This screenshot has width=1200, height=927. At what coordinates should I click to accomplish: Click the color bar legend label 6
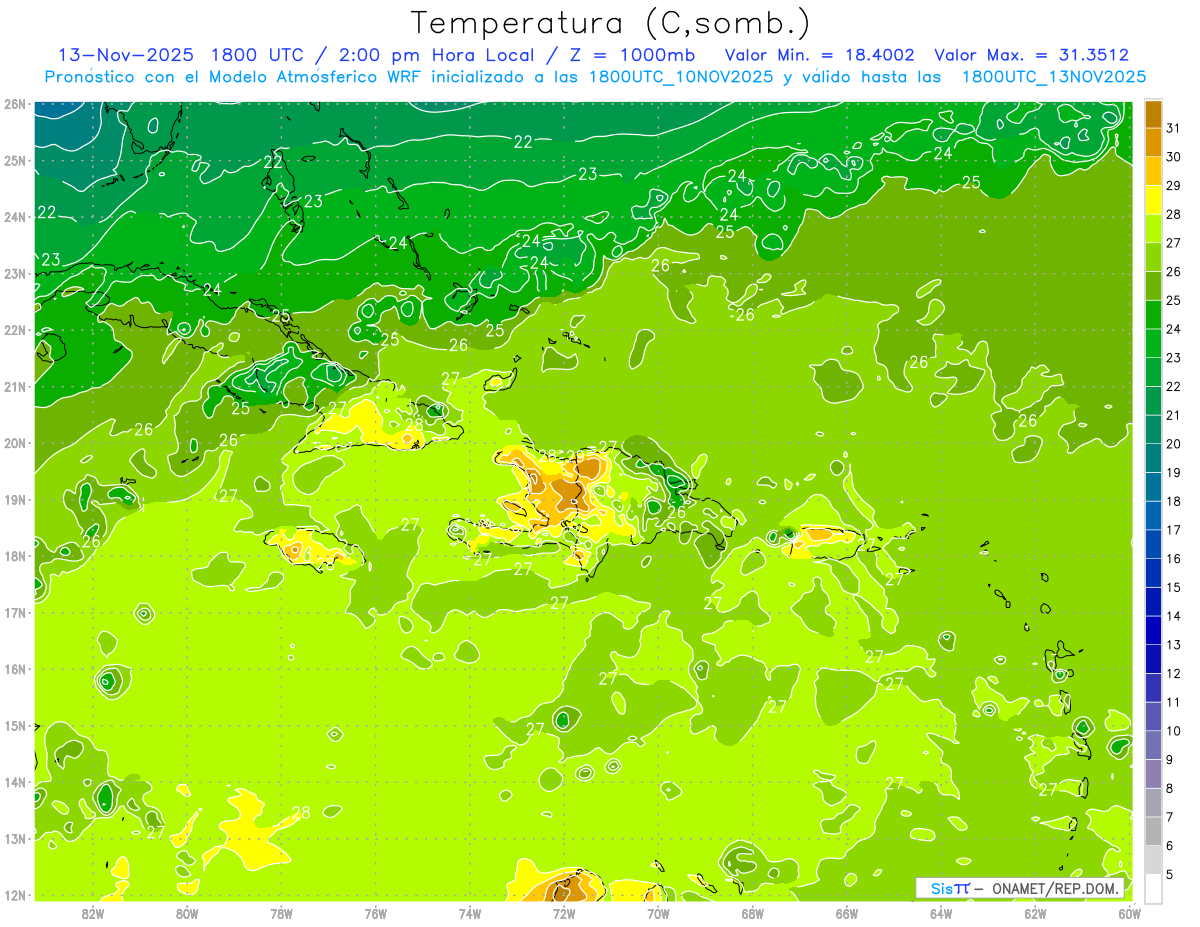click(1170, 846)
